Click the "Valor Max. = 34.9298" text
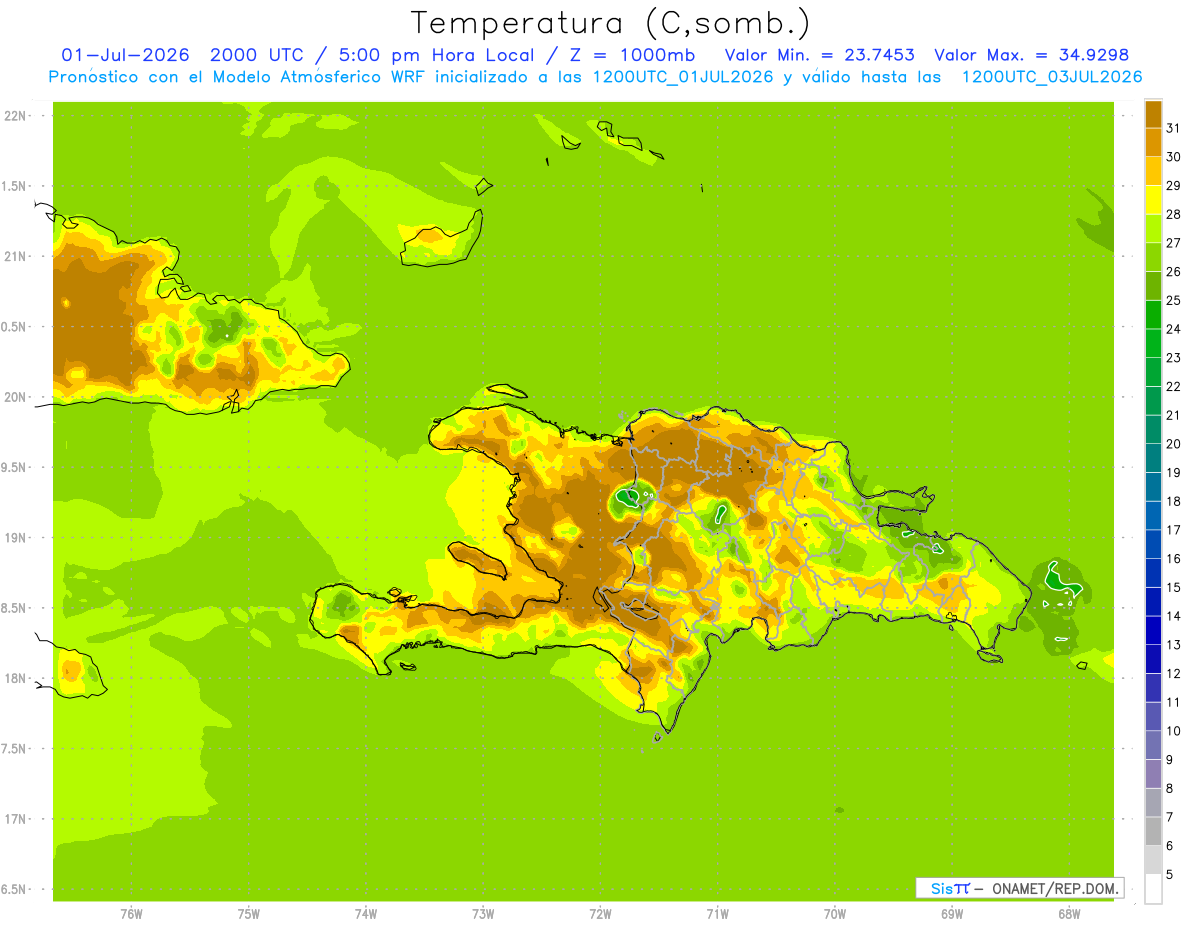The width and height of the screenshot is (1200, 927). [x=1031, y=55]
